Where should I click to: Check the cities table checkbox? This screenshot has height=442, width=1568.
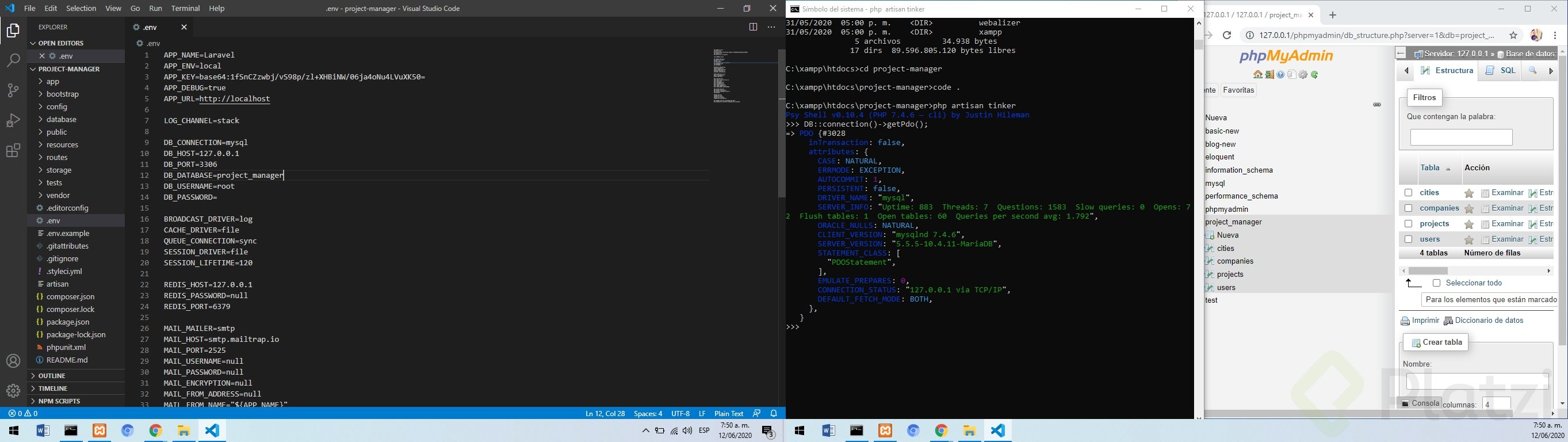pos(1408,193)
